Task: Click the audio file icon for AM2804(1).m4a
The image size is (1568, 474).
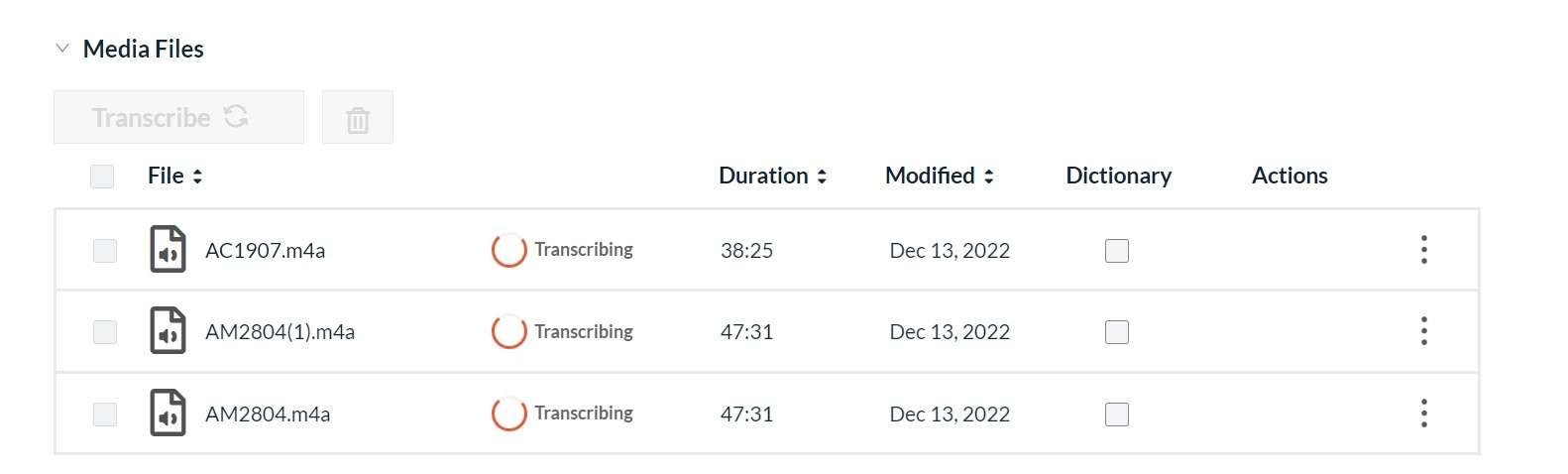Action: coord(168,331)
